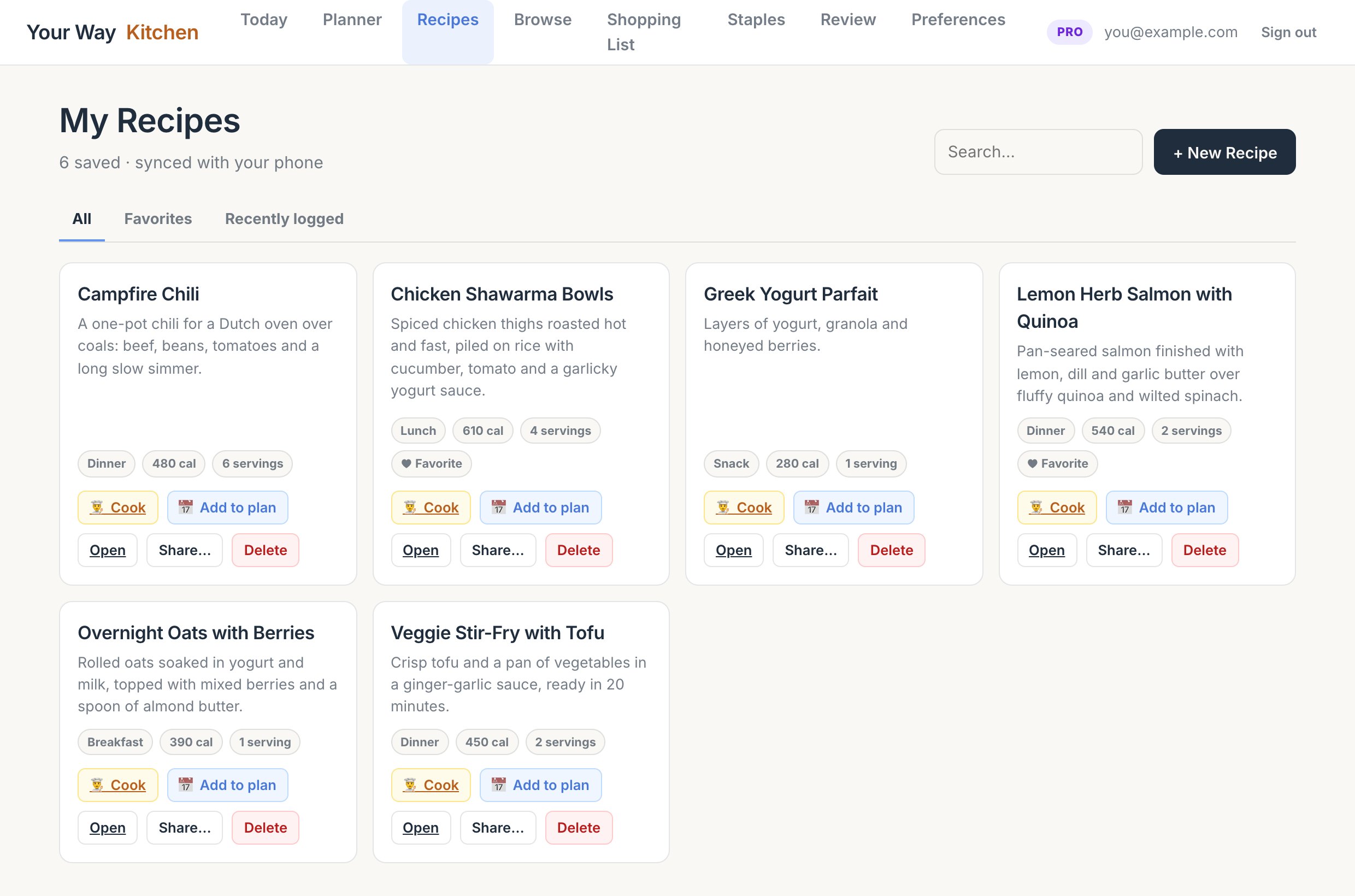This screenshot has width=1355, height=896.
Task: Click the calendar icon on Lemon Herb Salmon's Add to plan
Action: click(x=1126, y=507)
